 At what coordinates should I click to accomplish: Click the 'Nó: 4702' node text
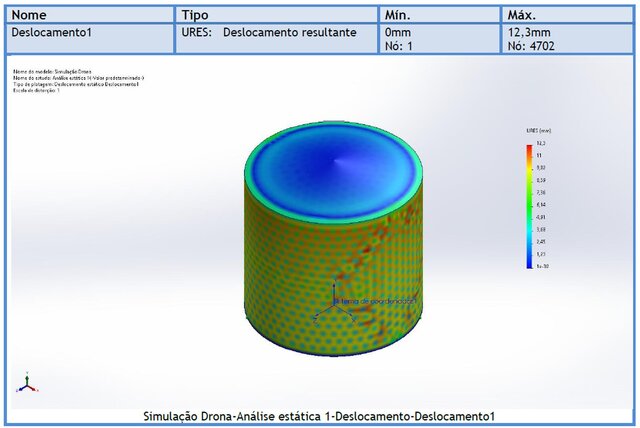(531, 46)
